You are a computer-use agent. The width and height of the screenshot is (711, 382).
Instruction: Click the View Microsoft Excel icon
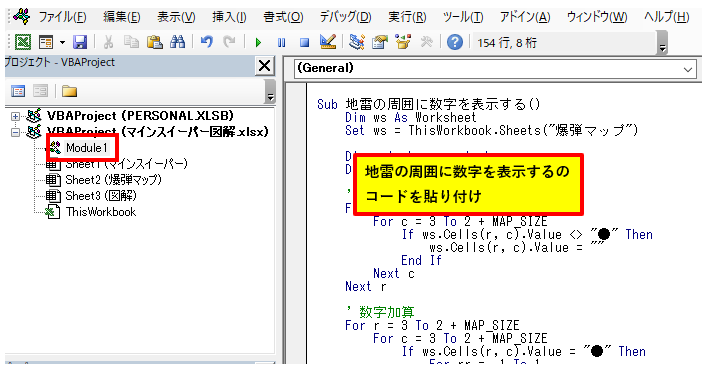(23, 42)
